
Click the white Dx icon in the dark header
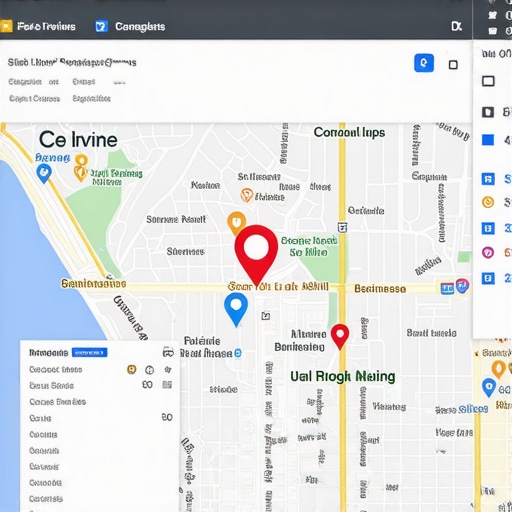click(x=456, y=26)
